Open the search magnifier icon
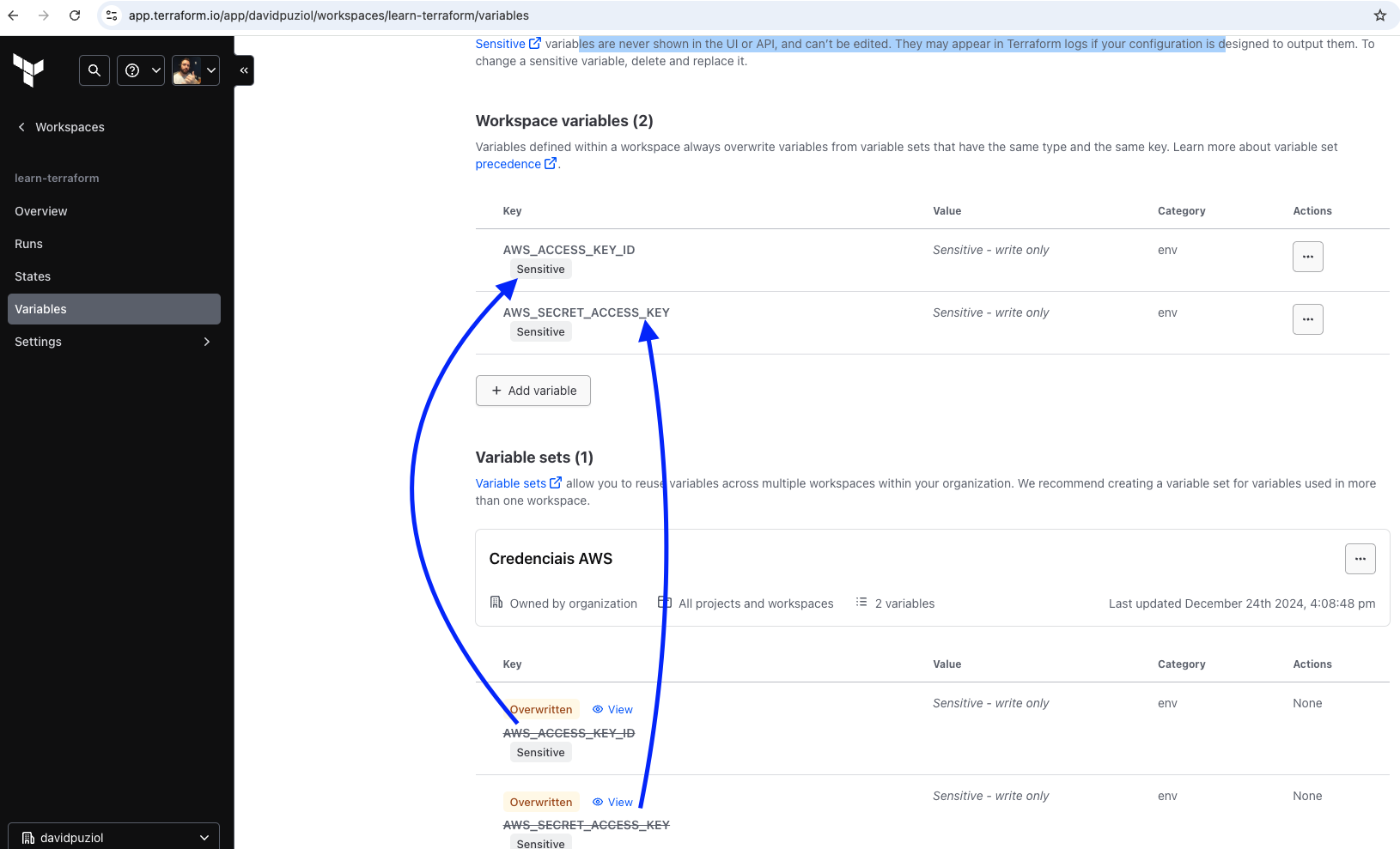1400x849 pixels. click(x=94, y=70)
